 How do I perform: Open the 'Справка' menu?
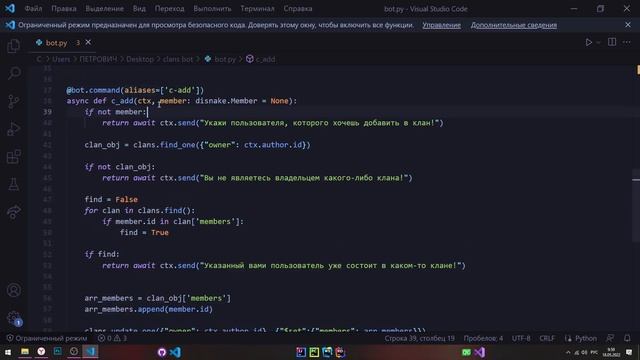(x=298, y=9)
